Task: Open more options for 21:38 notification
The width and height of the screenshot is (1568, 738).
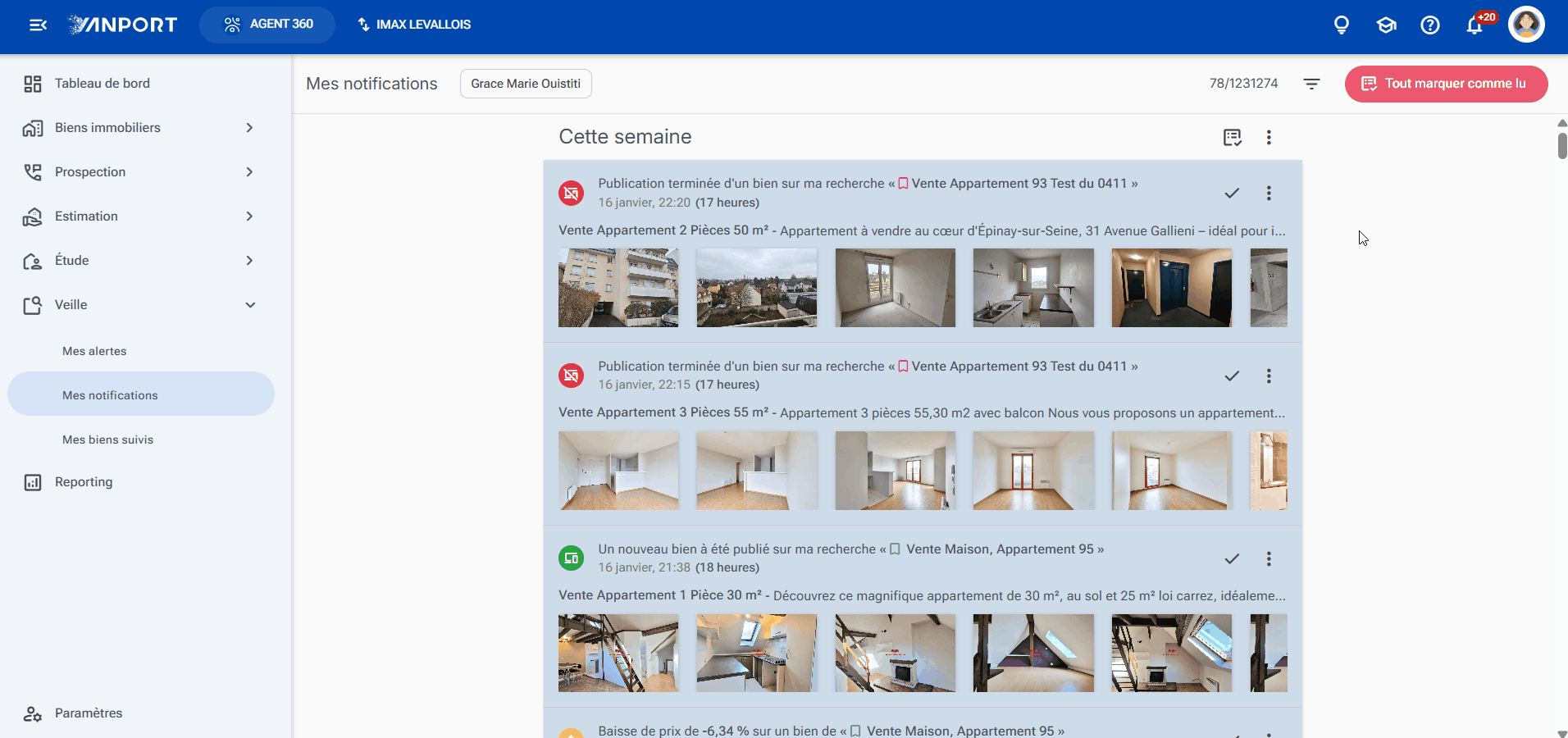Action: click(x=1269, y=559)
